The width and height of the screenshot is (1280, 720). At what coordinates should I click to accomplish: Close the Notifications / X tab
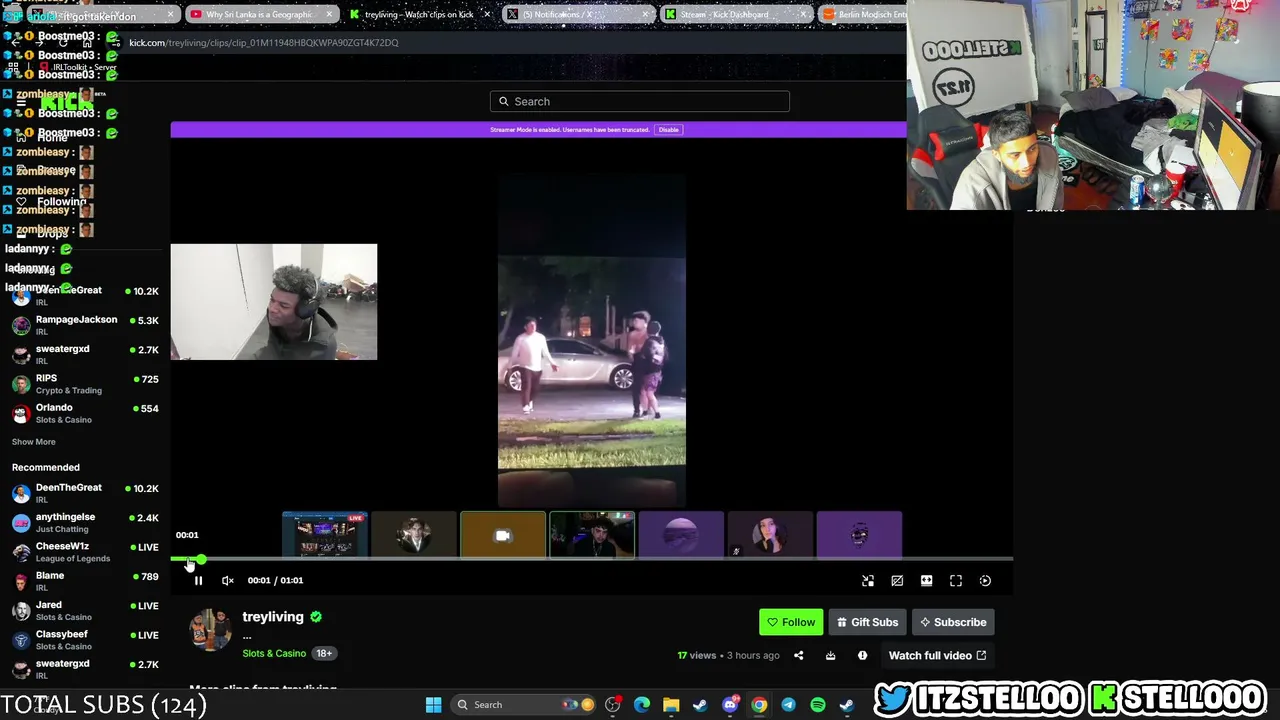click(646, 15)
